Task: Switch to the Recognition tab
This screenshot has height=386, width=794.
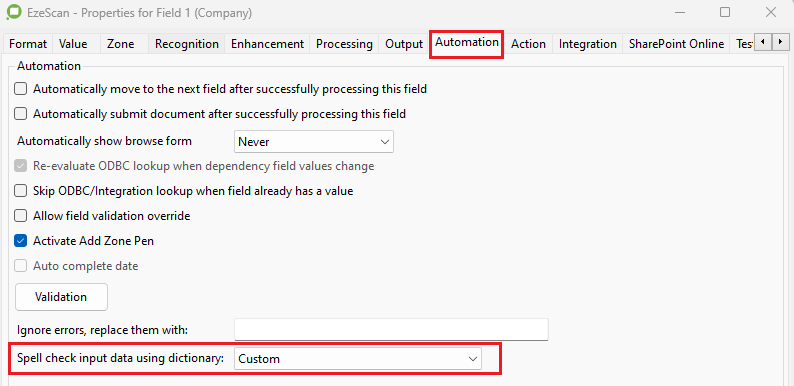Action: 187,44
